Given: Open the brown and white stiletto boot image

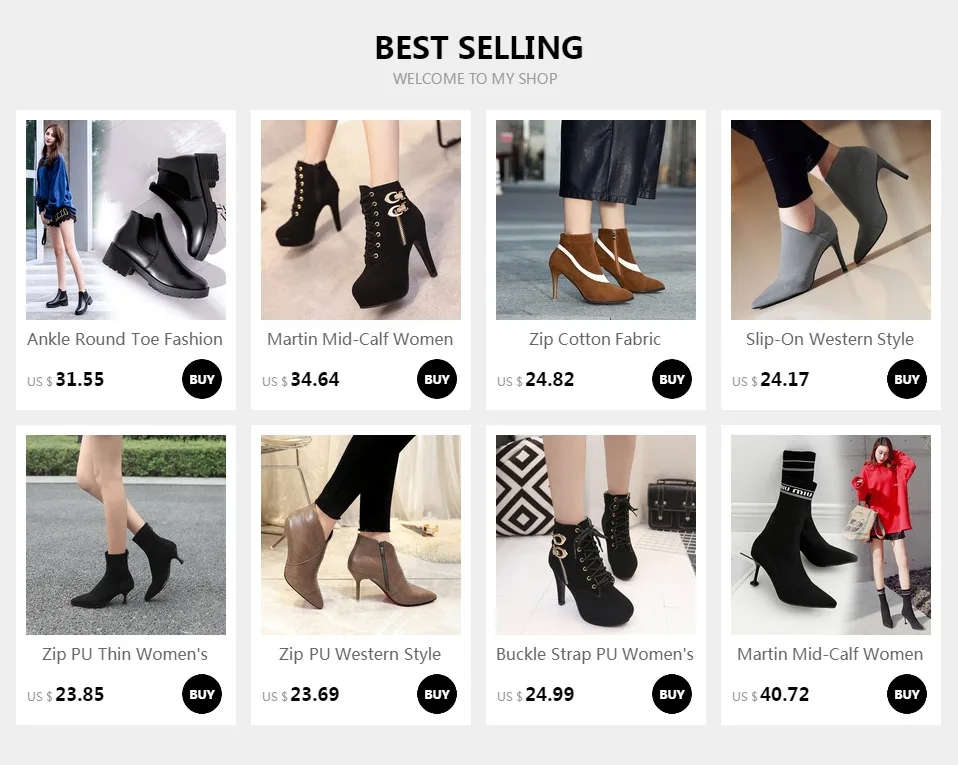Looking at the screenshot, I should click(x=596, y=220).
